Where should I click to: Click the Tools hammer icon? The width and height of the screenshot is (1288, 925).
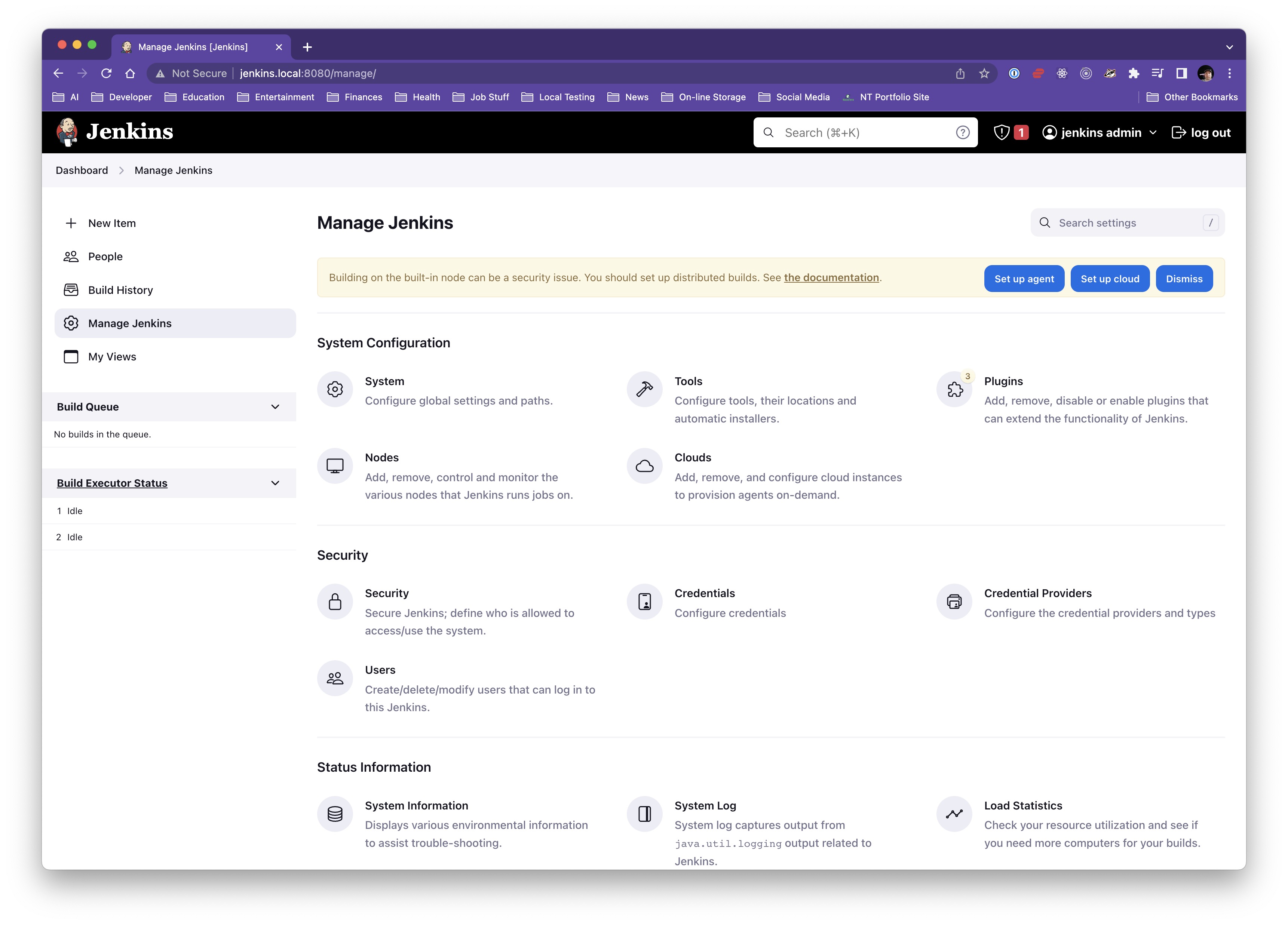pyautogui.click(x=644, y=390)
